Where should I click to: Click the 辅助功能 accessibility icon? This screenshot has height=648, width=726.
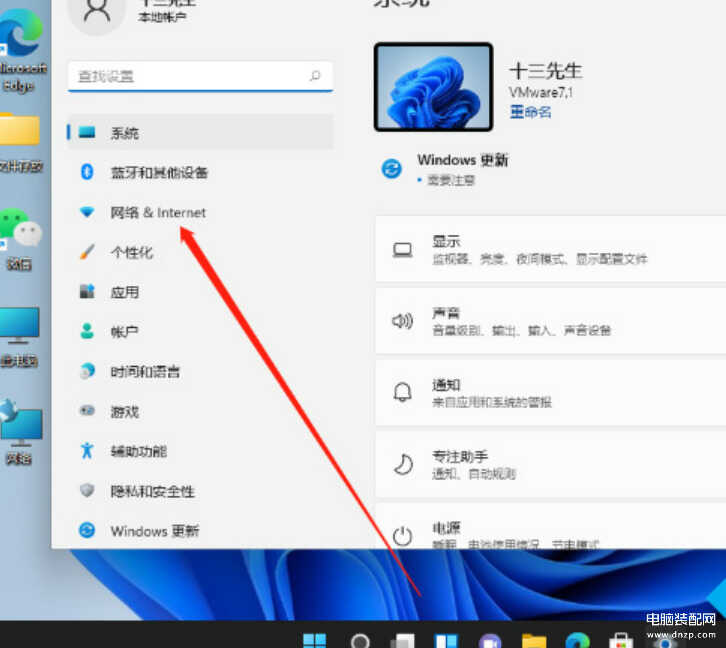(x=87, y=451)
